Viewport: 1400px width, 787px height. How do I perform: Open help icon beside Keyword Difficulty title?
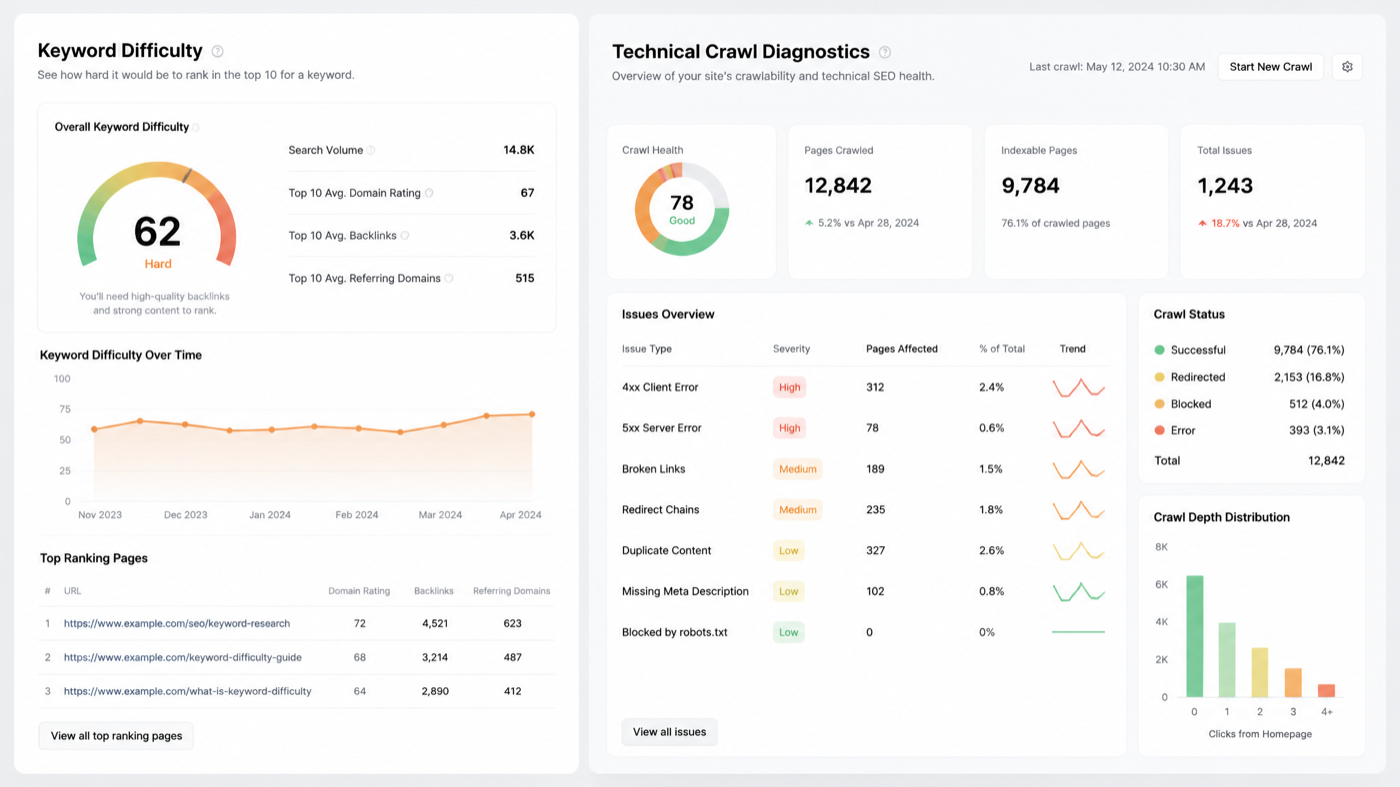pyautogui.click(x=217, y=51)
